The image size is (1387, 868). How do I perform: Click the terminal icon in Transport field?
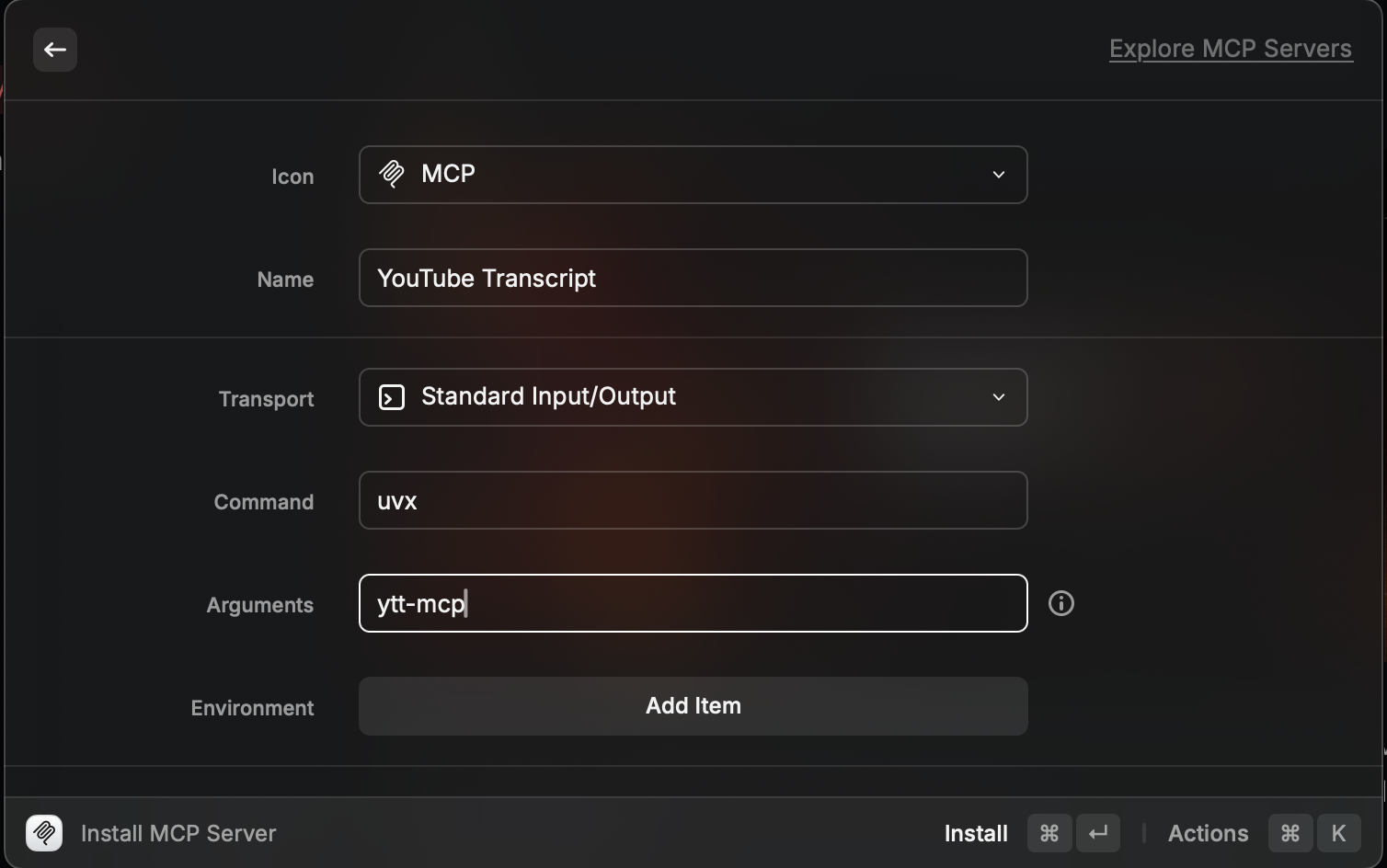[392, 397]
